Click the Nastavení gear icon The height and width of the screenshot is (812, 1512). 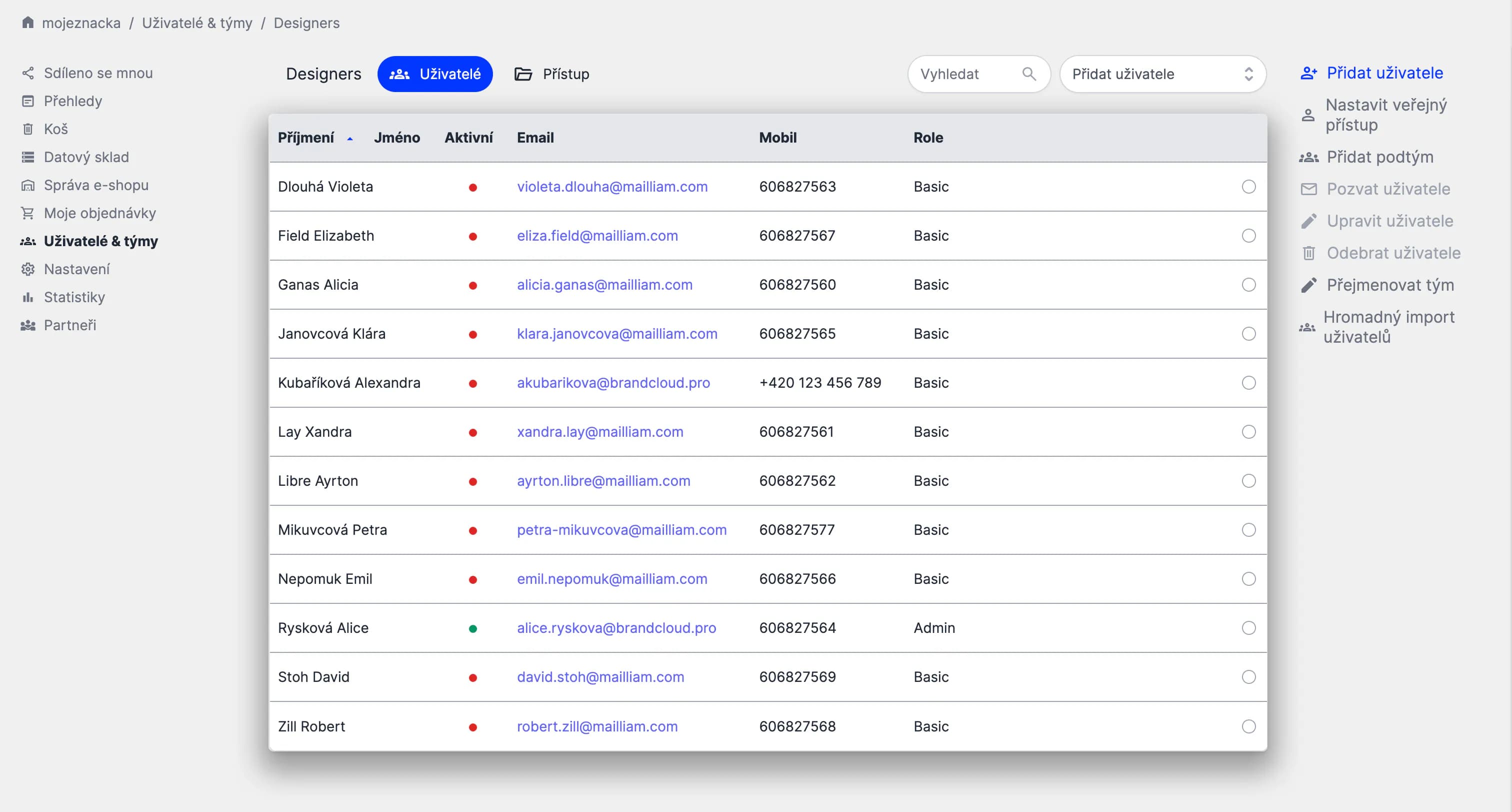point(27,269)
